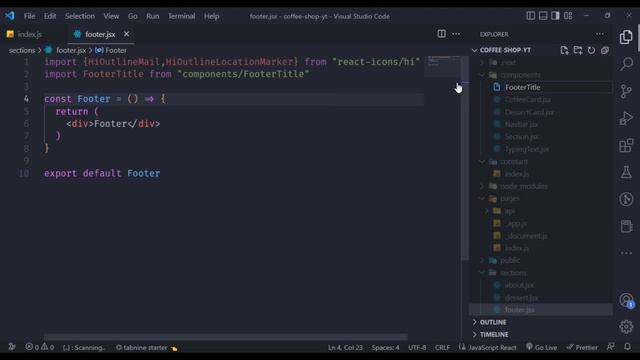Click sections in the breadcrumb
This screenshot has height=360, width=640.
22,50
